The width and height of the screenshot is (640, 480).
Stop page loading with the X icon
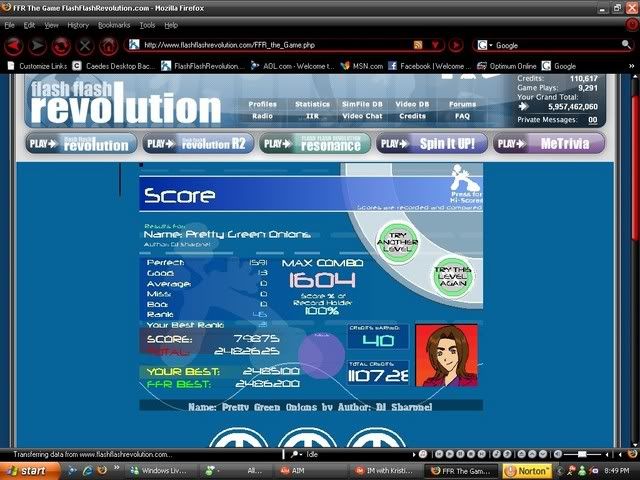click(86, 45)
